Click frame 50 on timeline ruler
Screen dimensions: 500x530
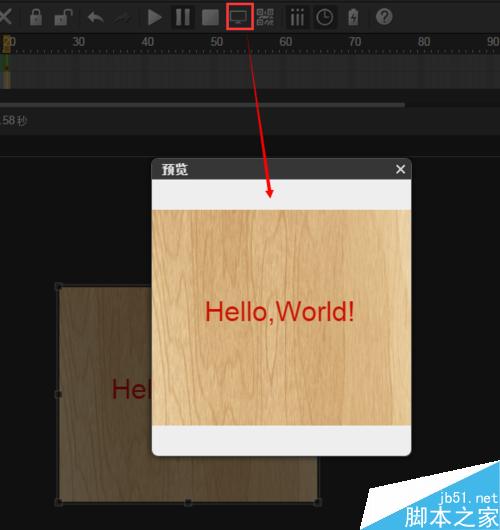[x=217, y=42]
